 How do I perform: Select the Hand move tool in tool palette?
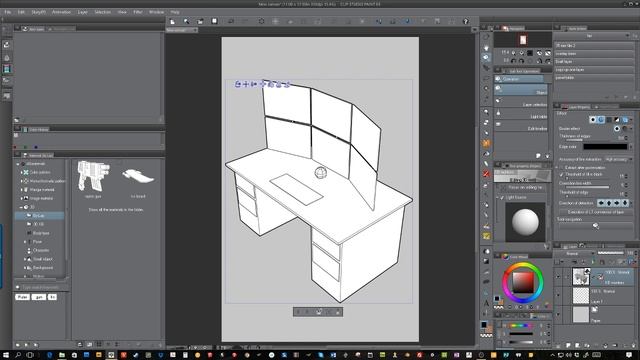[486, 47]
